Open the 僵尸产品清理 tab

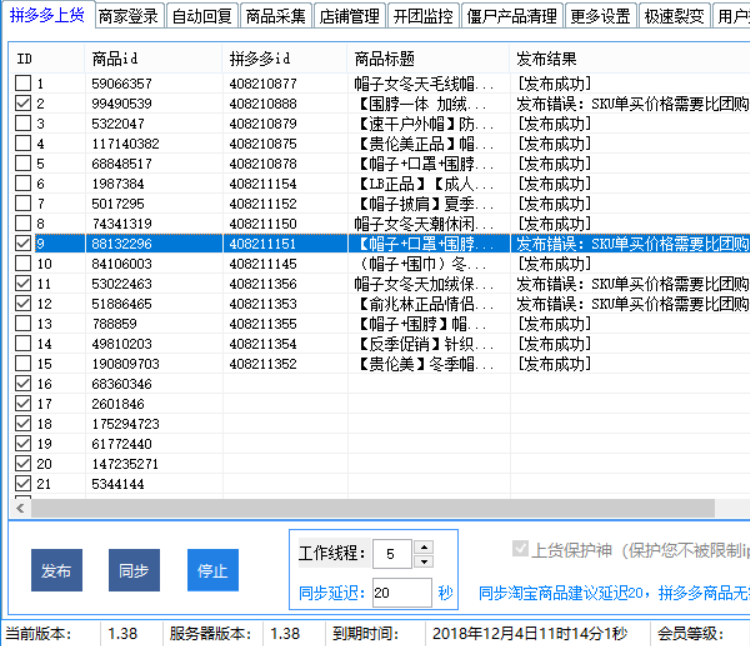click(512, 16)
